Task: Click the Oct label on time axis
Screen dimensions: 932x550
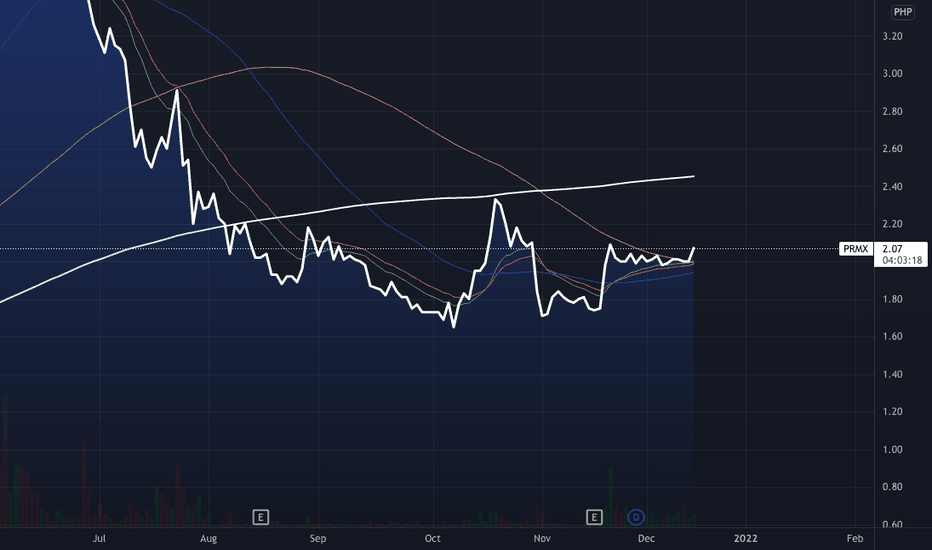Action: (432, 539)
